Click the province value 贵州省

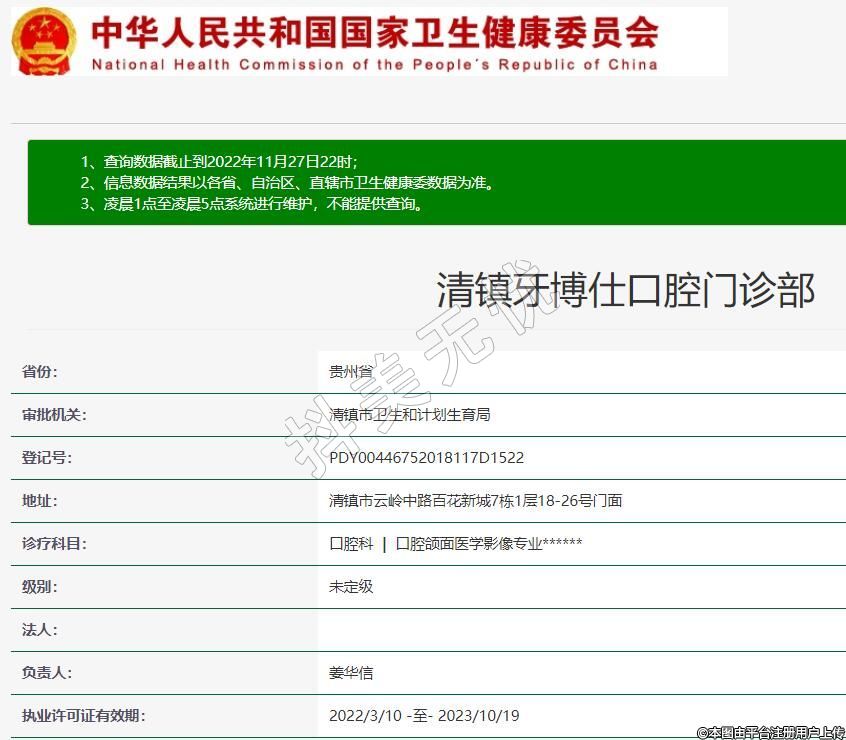(351, 372)
